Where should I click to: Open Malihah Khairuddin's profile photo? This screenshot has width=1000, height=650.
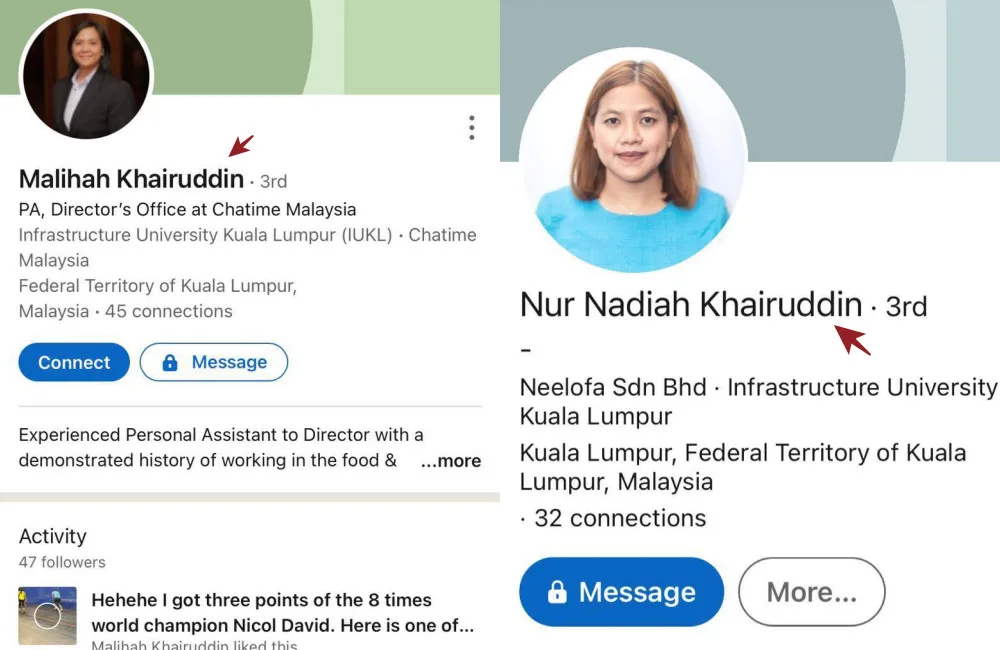coord(86,74)
